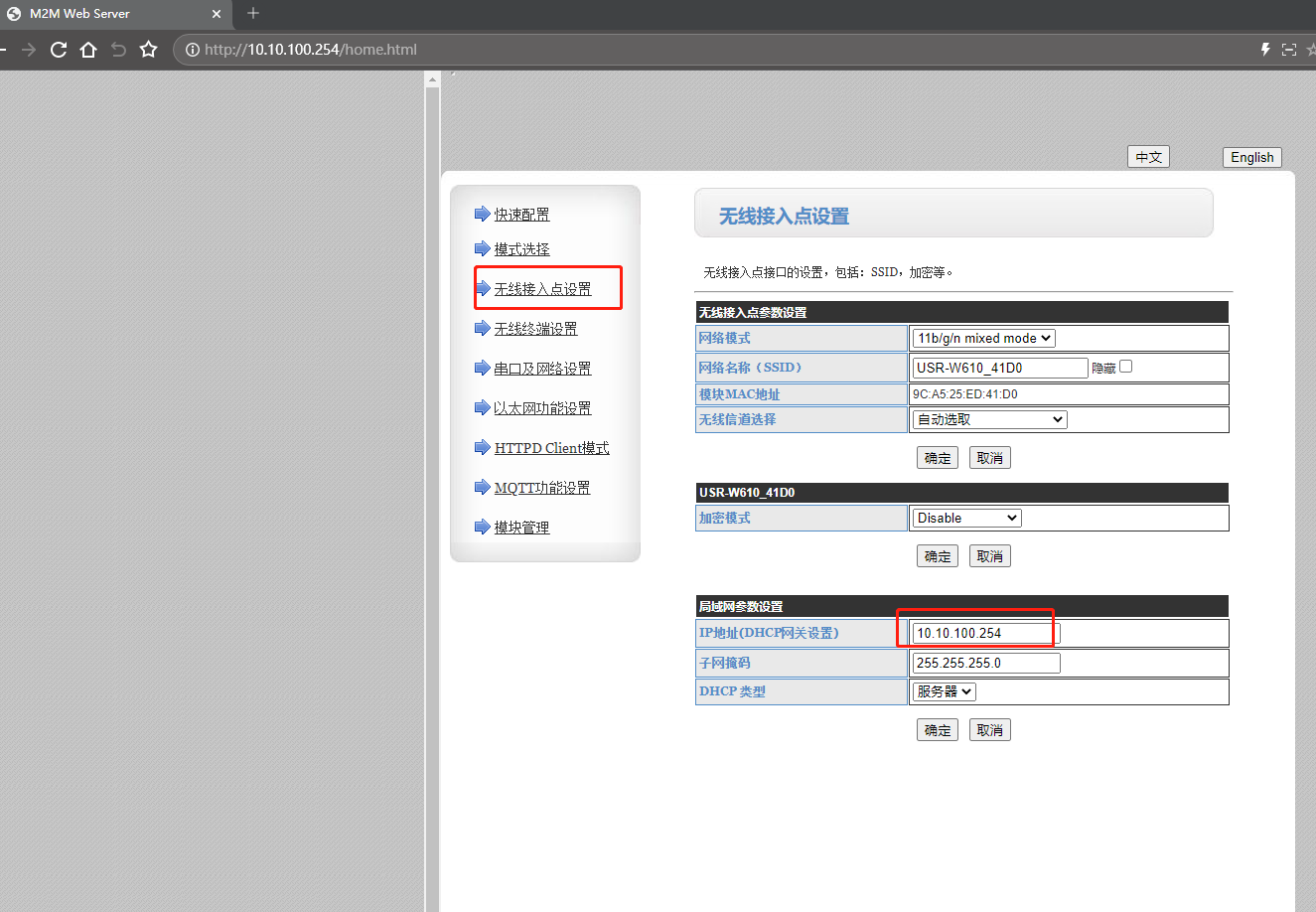Click the lightning bolt icon in address bar

point(1265,50)
